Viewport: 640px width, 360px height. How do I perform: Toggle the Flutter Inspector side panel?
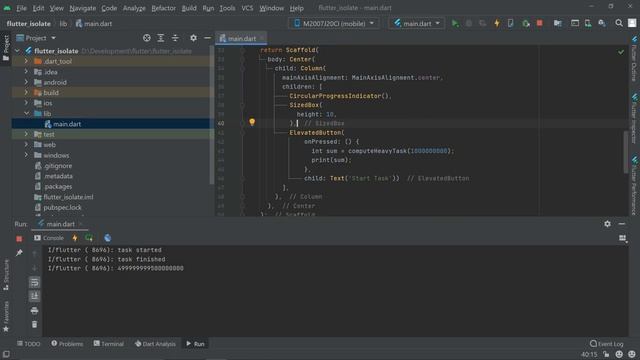[634, 118]
